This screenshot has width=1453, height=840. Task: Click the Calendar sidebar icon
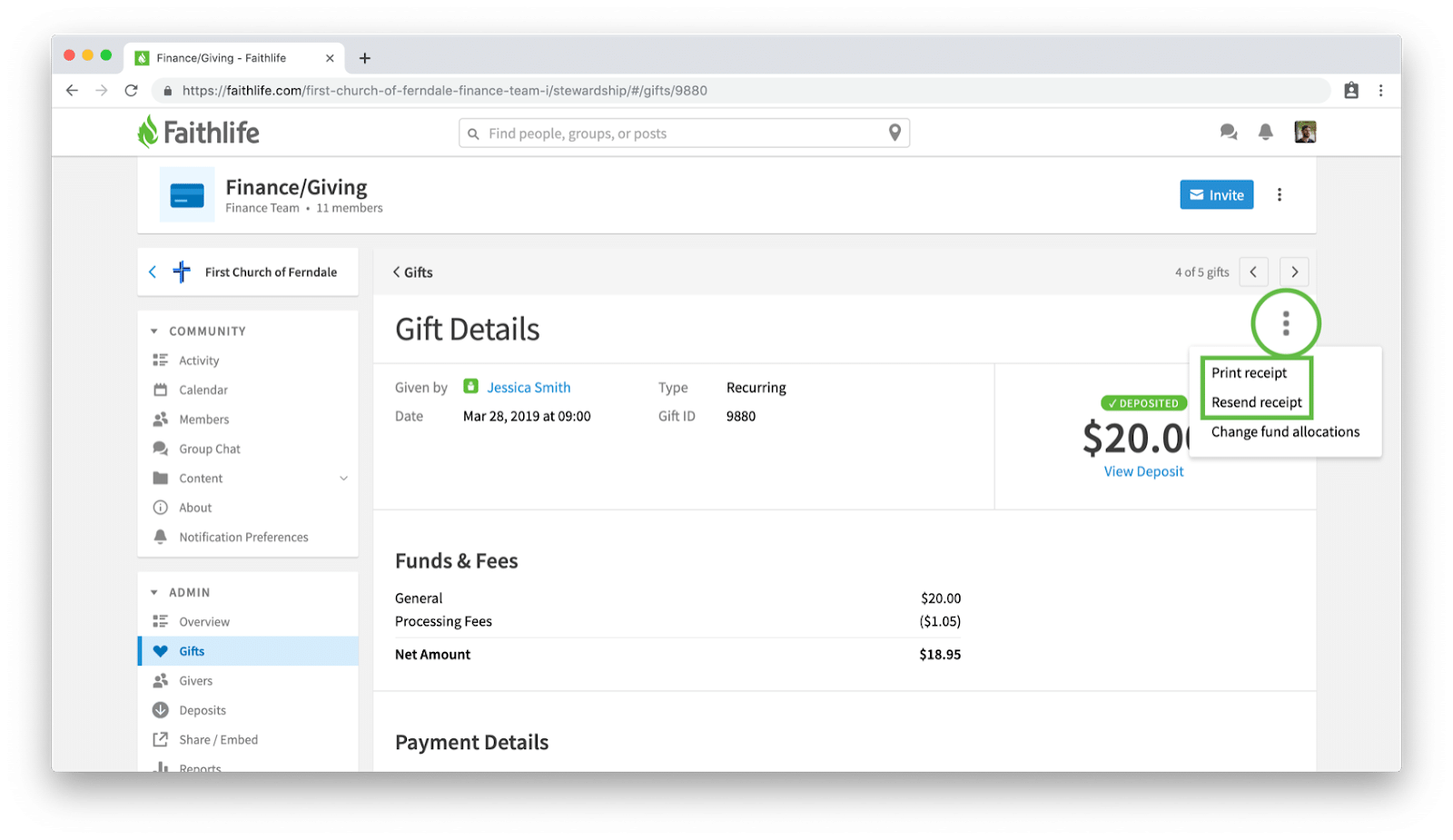(161, 390)
